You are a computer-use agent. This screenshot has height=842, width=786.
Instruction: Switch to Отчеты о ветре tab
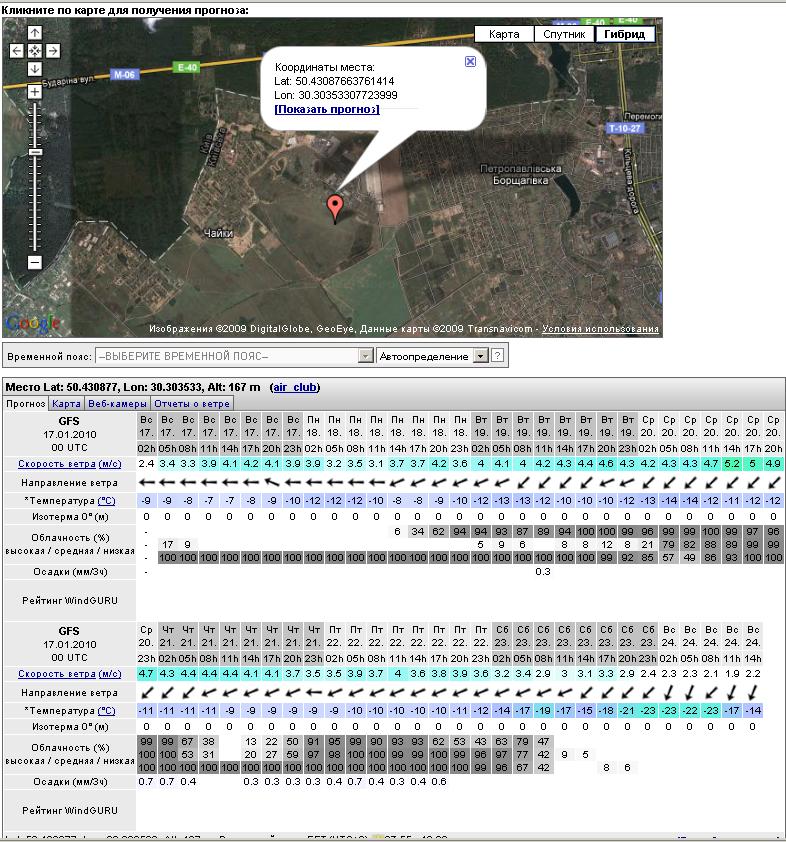192,404
